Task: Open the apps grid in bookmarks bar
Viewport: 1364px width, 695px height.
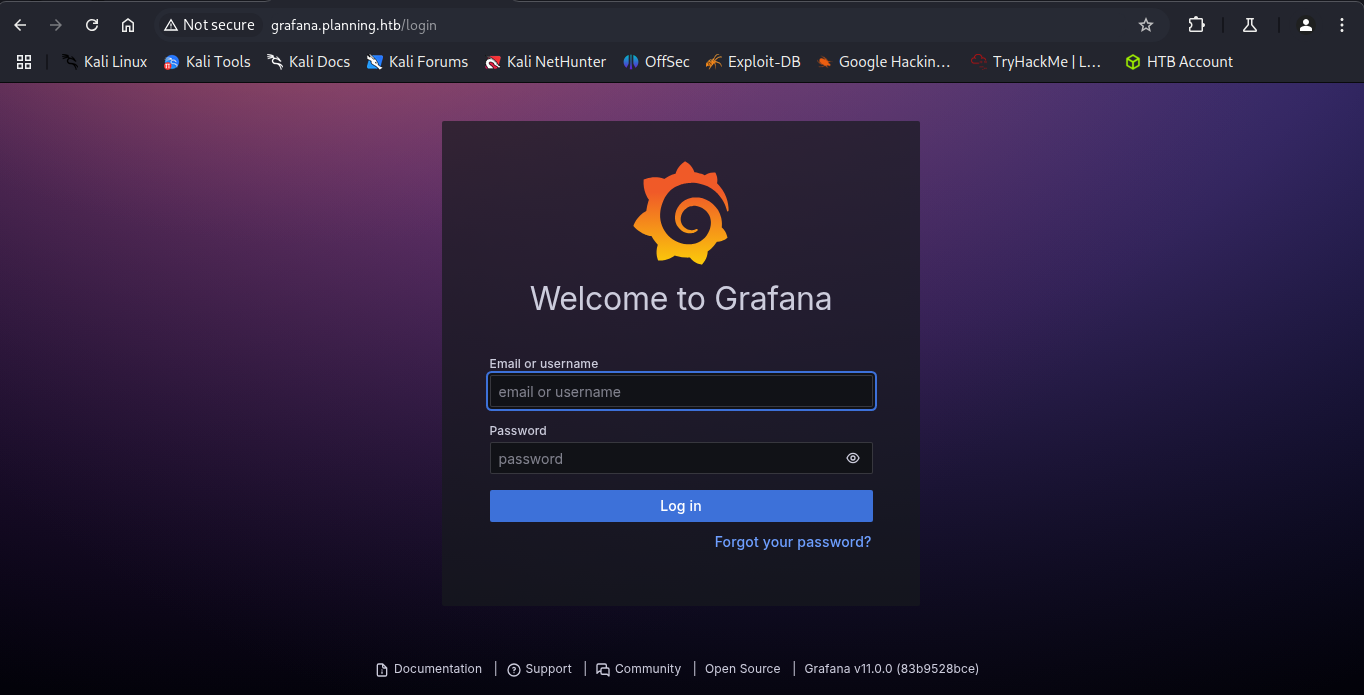Action: (24, 62)
